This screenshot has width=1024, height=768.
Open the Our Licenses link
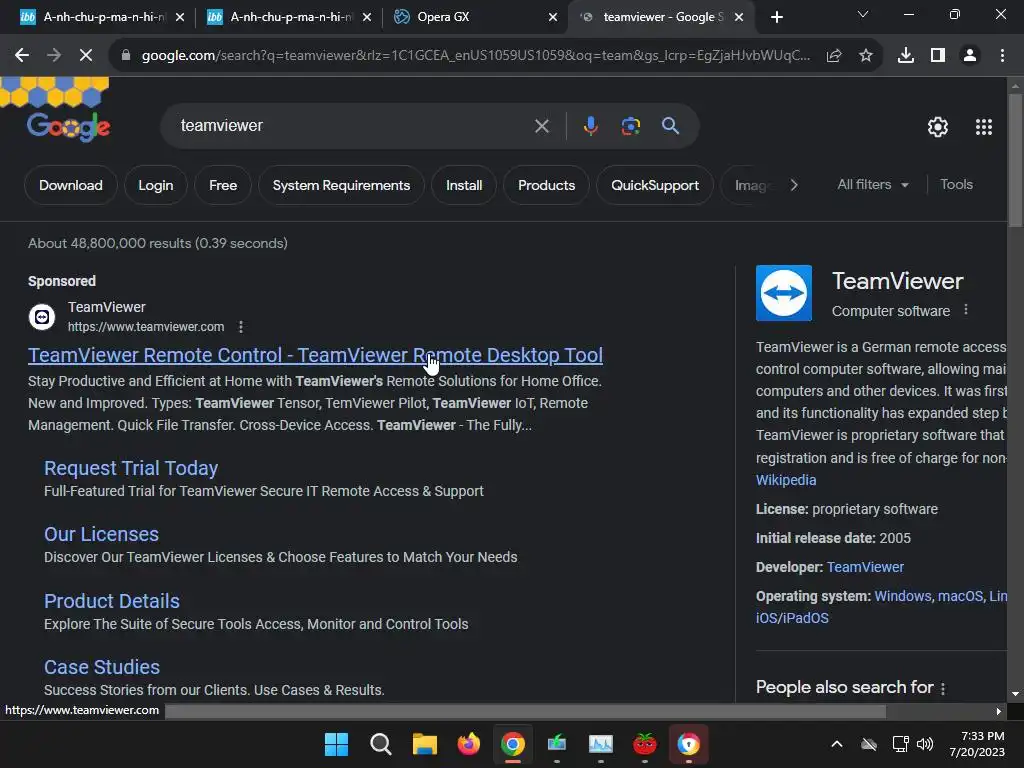[101, 534]
